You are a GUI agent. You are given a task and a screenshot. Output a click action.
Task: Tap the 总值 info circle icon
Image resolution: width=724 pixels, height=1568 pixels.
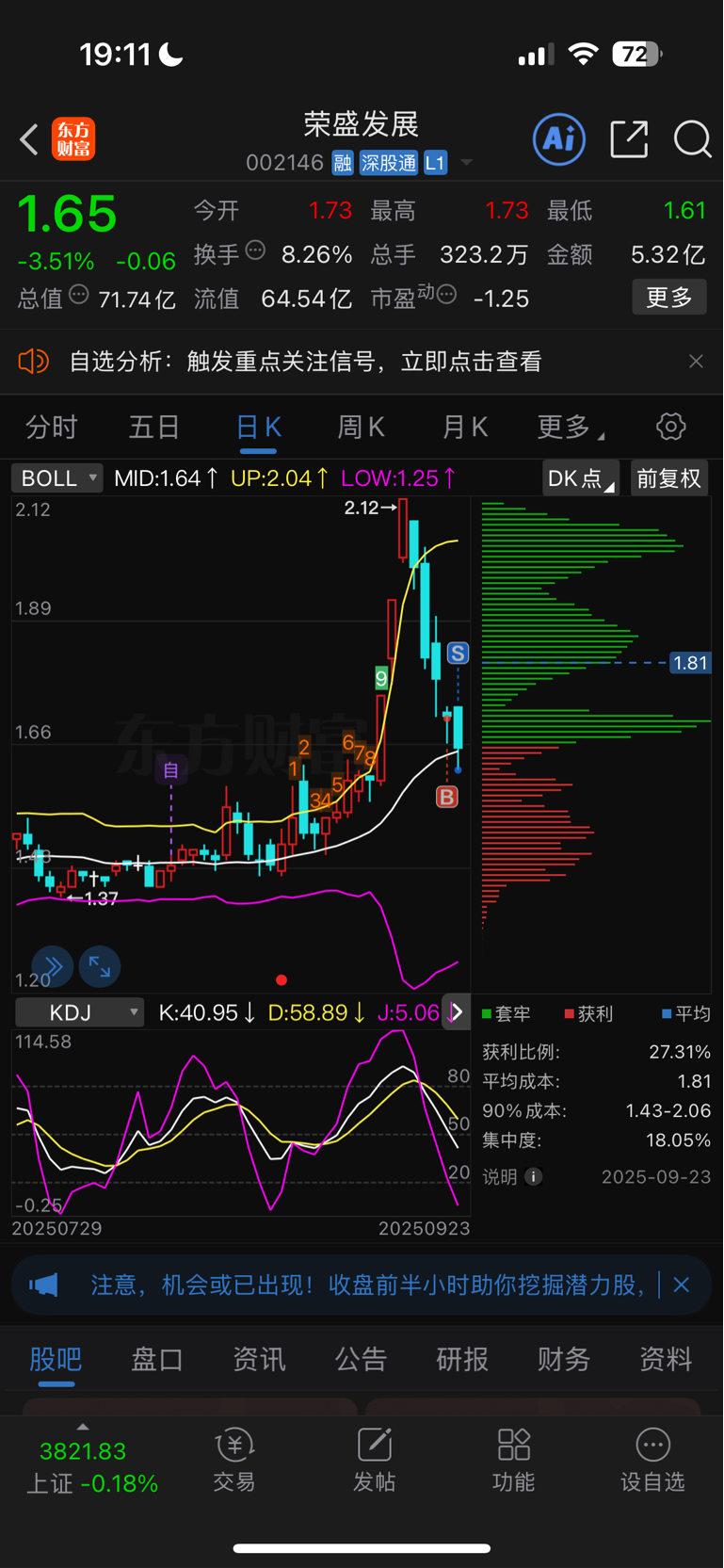point(79,295)
